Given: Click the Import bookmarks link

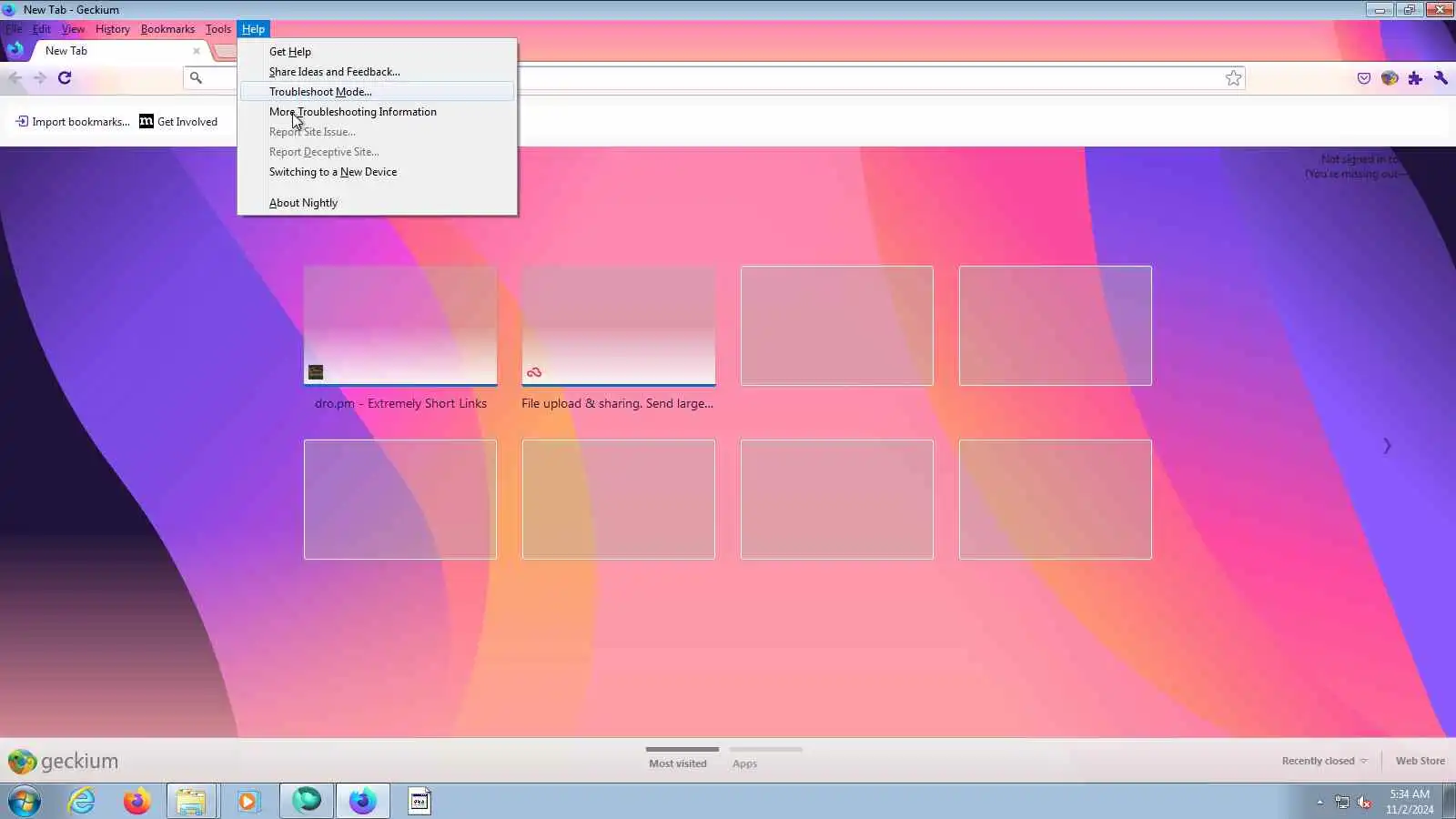Looking at the screenshot, I should [x=73, y=122].
